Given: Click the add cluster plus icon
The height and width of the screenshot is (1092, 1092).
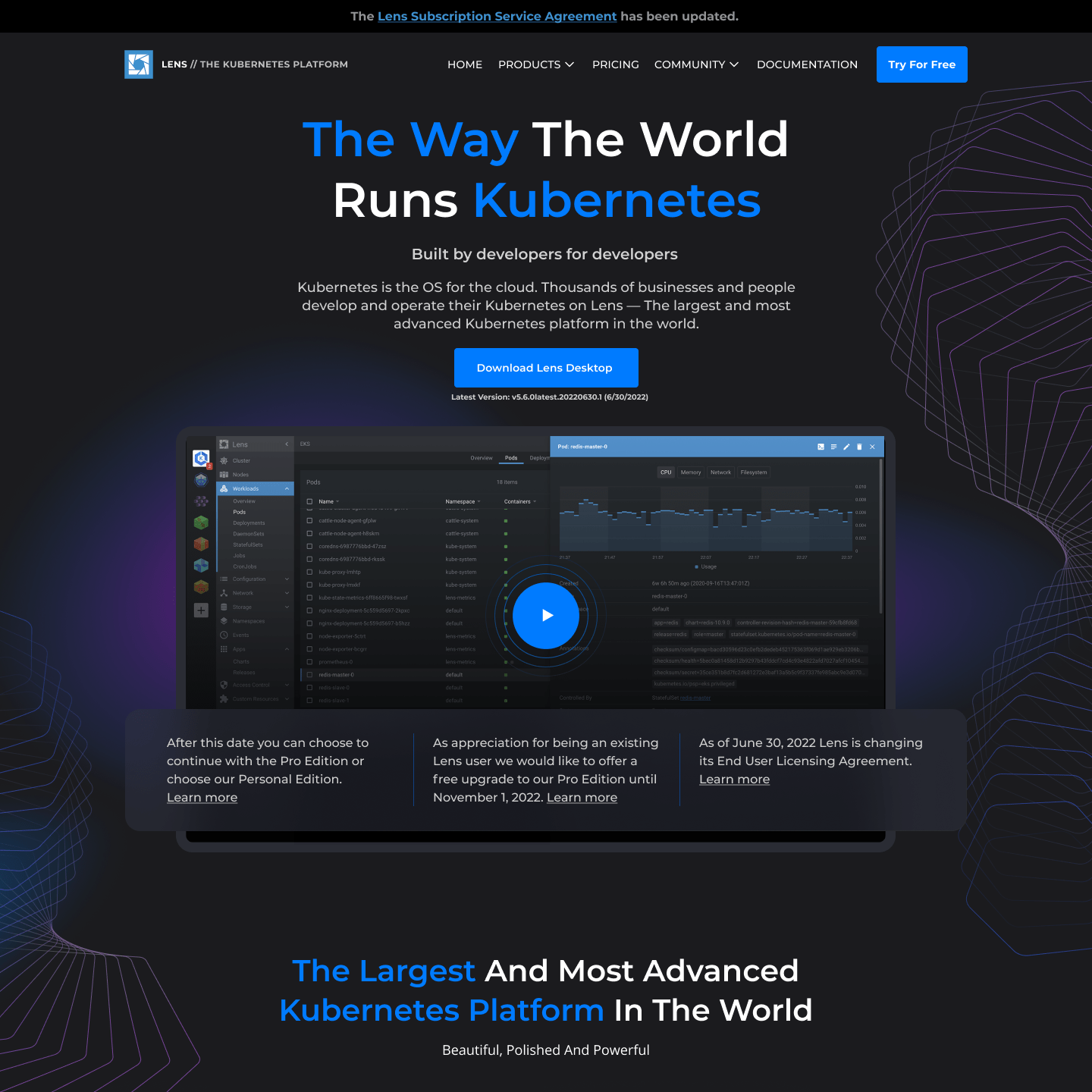Looking at the screenshot, I should 201,610.
